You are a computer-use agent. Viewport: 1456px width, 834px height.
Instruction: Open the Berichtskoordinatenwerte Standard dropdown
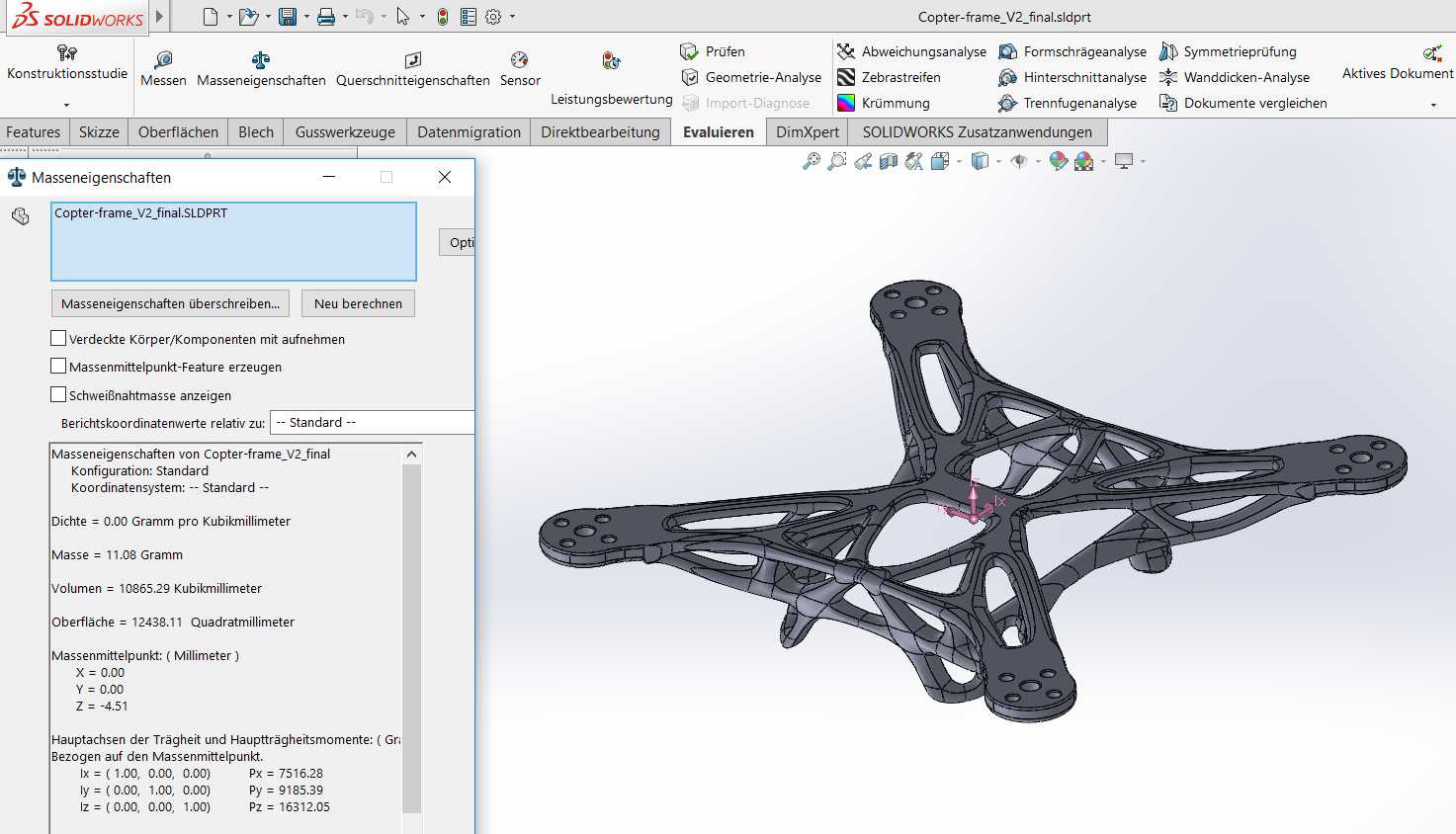[x=372, y=422]
